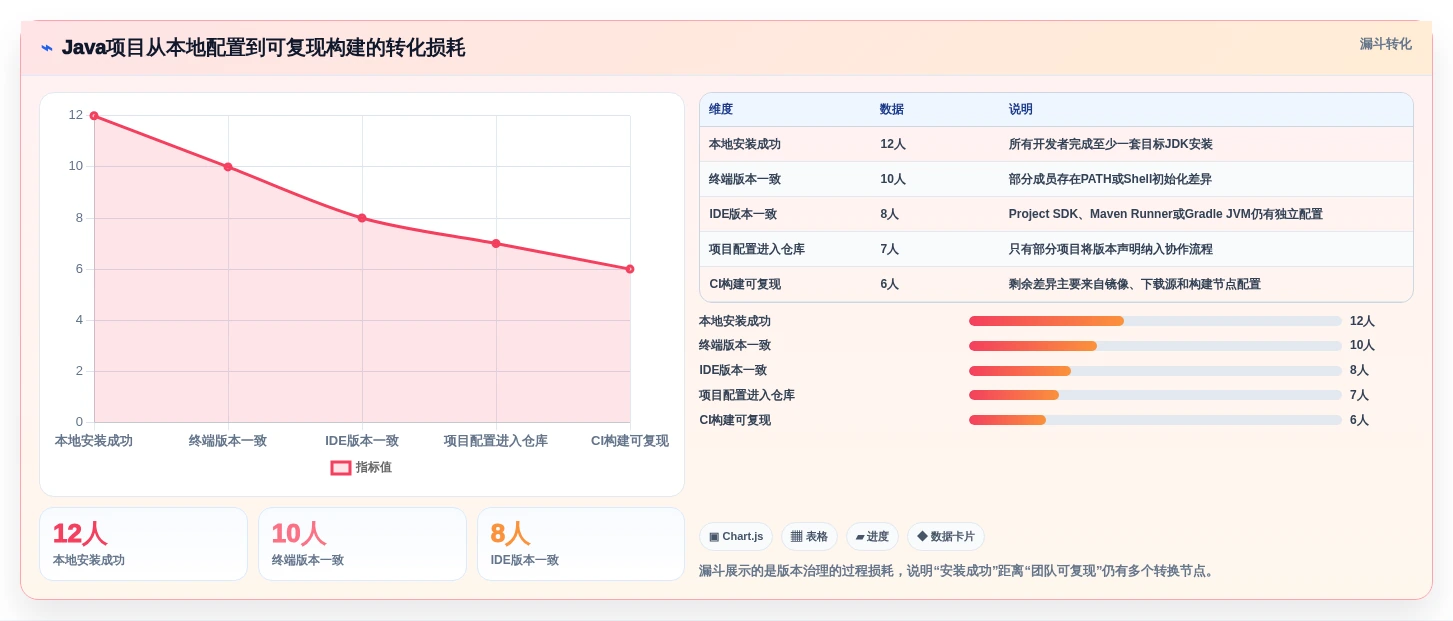Click the title Java项目从本地配置到可复现构建的转化损耗
Viewport: 1453px width, 621px height.
click(263, 48)
